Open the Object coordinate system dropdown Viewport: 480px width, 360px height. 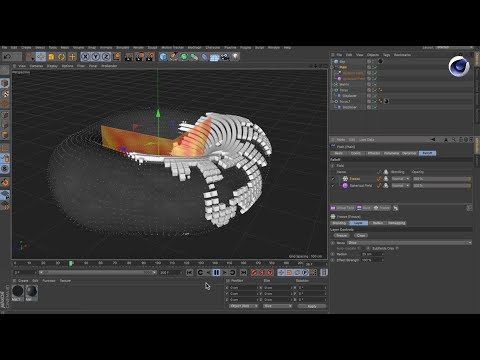[x=244, y=306]
